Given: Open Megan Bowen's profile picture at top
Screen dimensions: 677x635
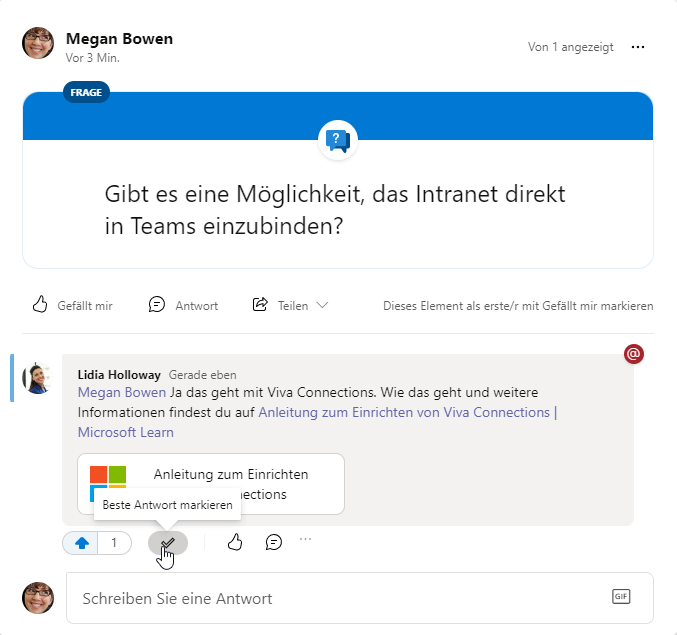Looking at the screenshot, I should tap(39, 44).
